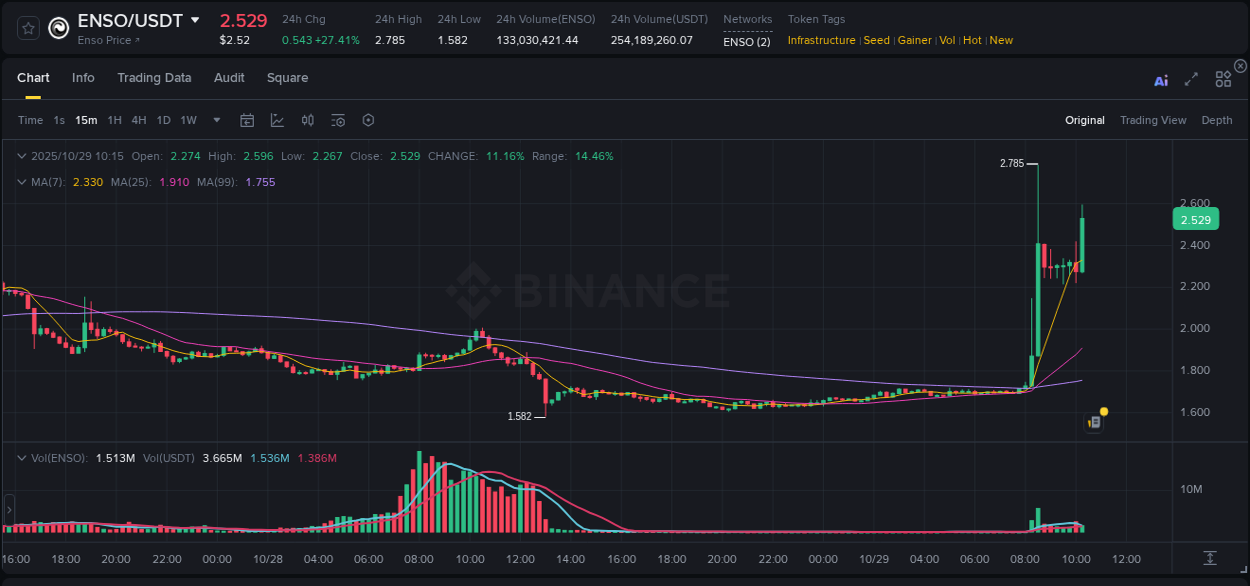
Task: Open the layout widgets panel
Action: (x=1223, y=79)
